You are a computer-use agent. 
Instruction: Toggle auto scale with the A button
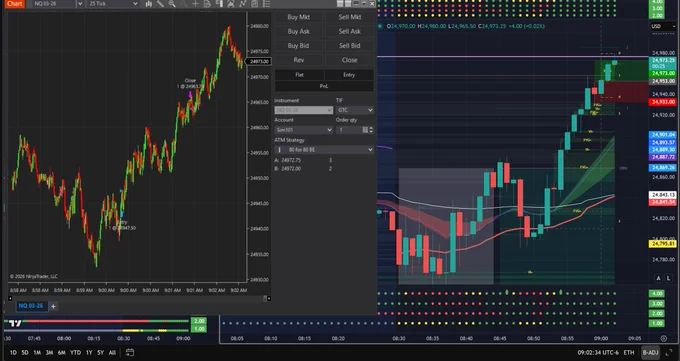[x=658, y=278]
